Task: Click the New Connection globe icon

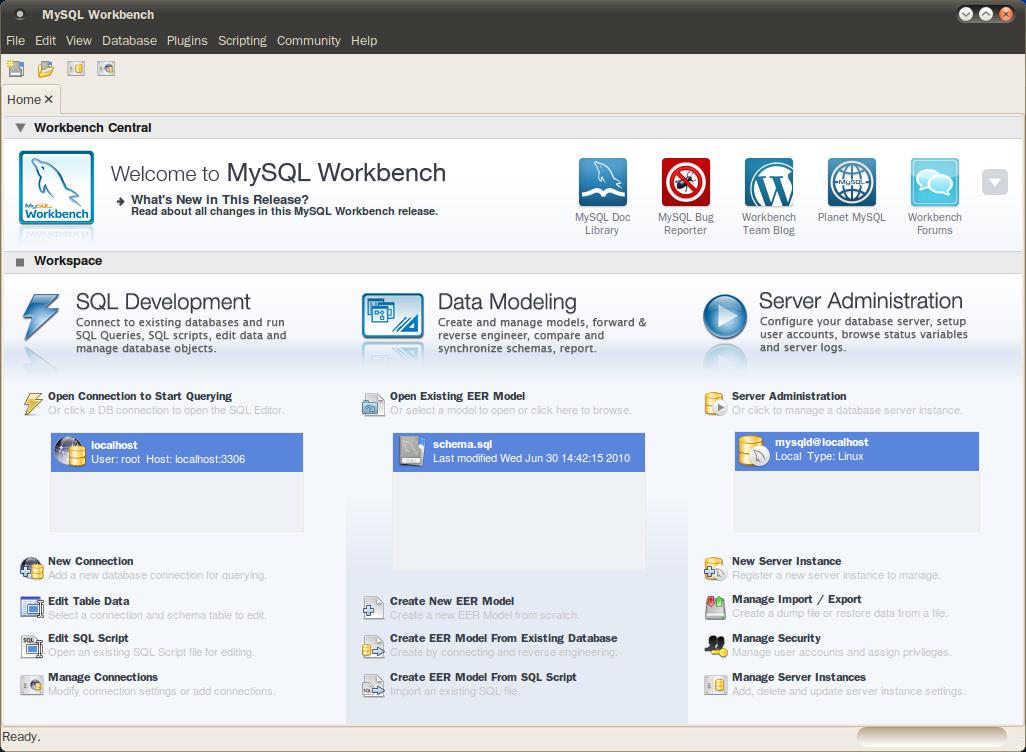Action: [x=31, y=568]
